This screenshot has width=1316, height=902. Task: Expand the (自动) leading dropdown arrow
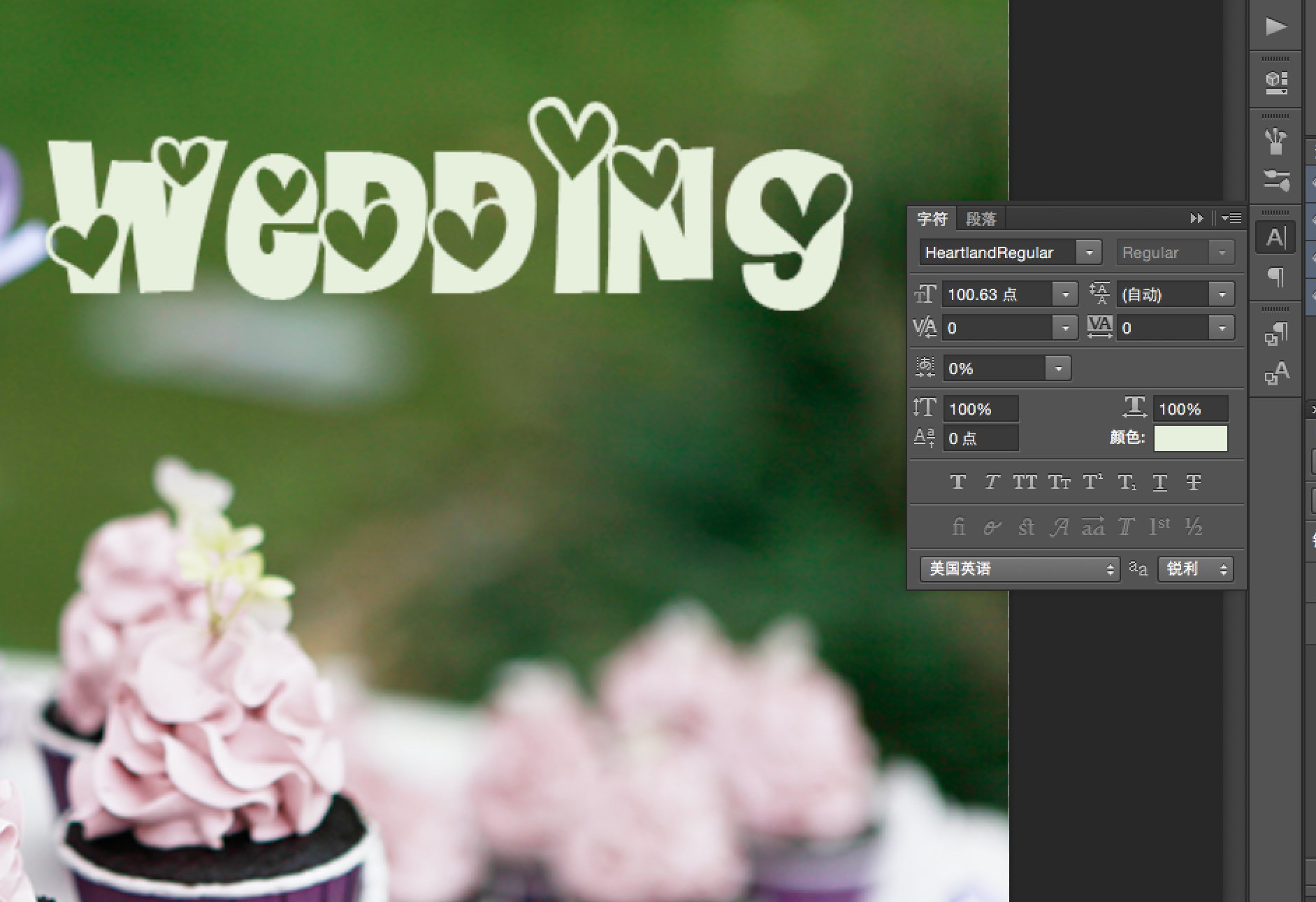coord(1222,294)
